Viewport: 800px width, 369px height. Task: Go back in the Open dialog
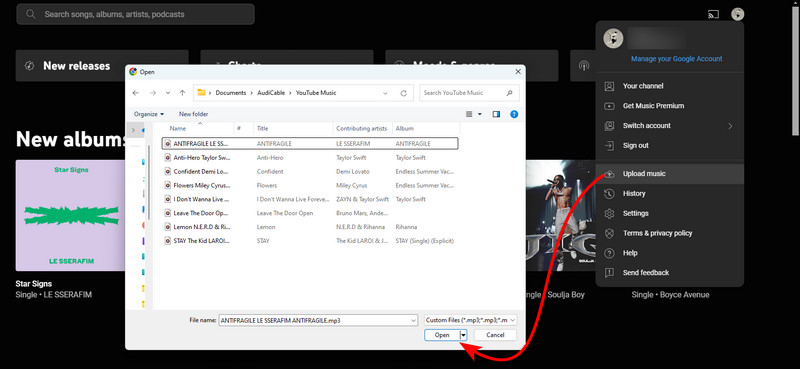click(x=135, y=93)
